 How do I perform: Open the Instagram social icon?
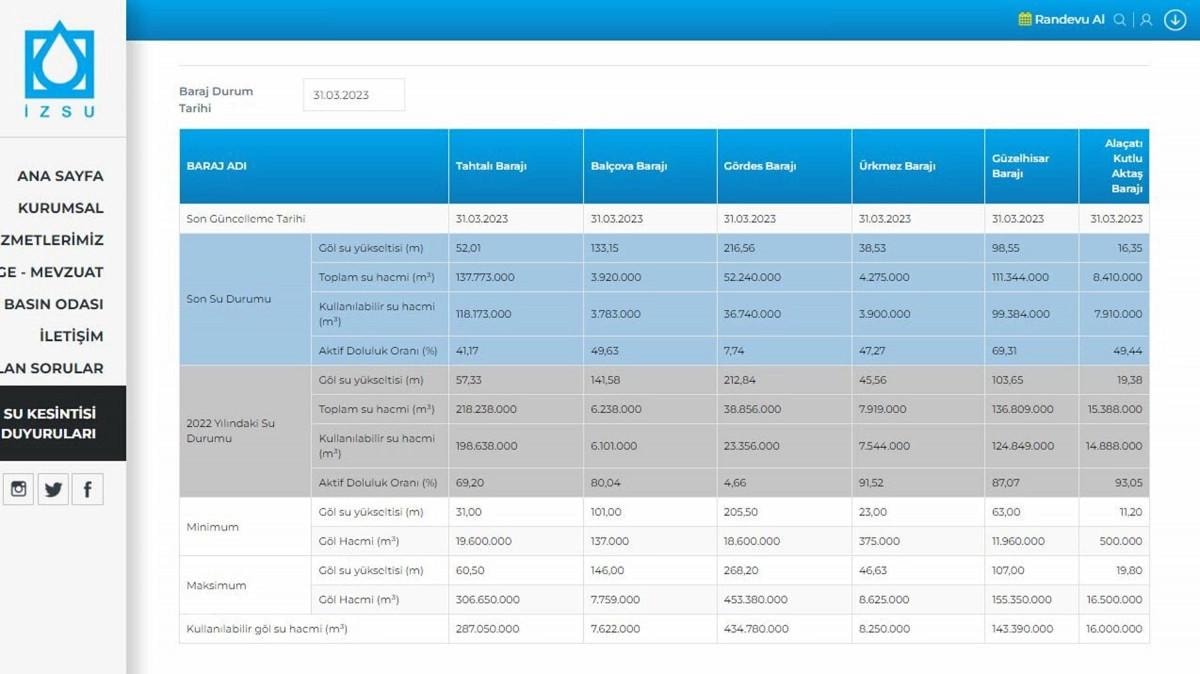click(19, 489)
